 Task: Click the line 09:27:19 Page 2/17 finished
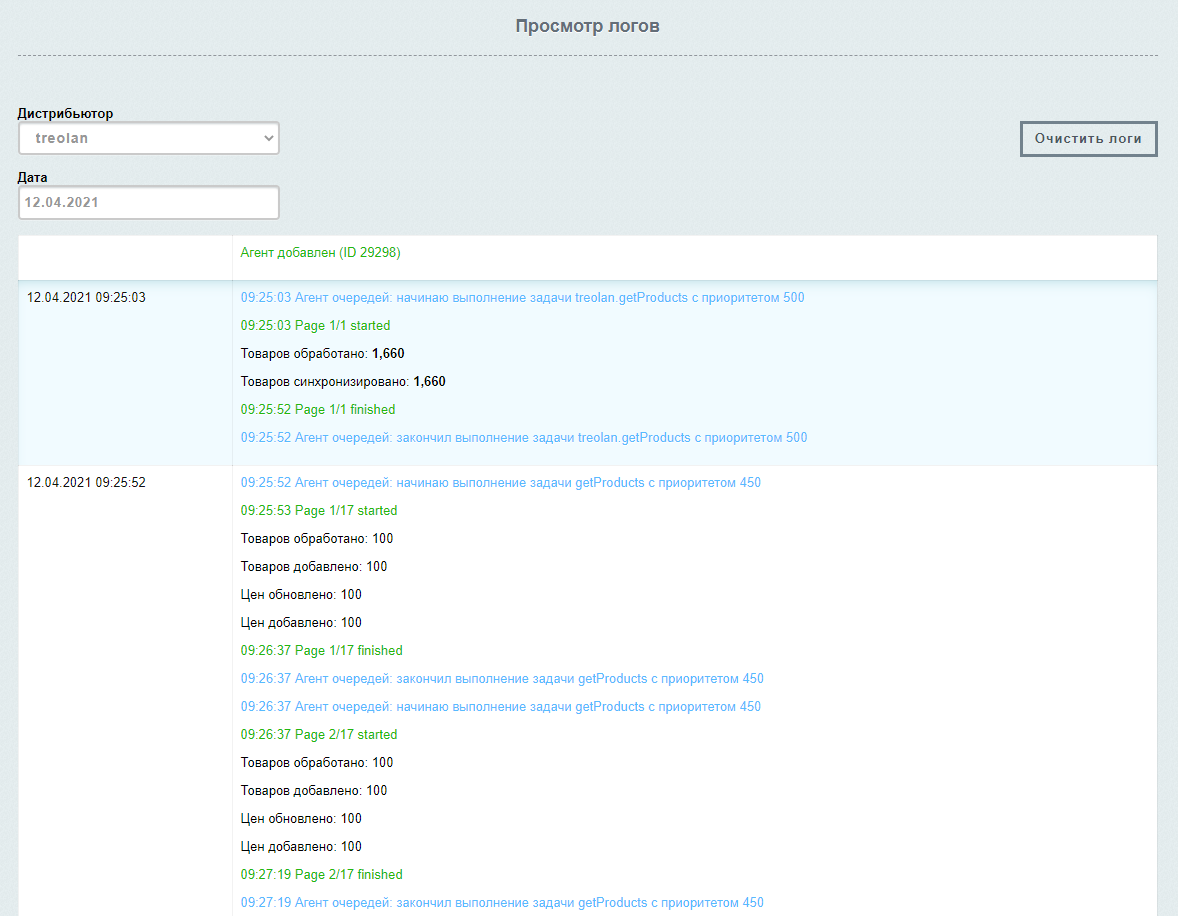tap(322, 875)
